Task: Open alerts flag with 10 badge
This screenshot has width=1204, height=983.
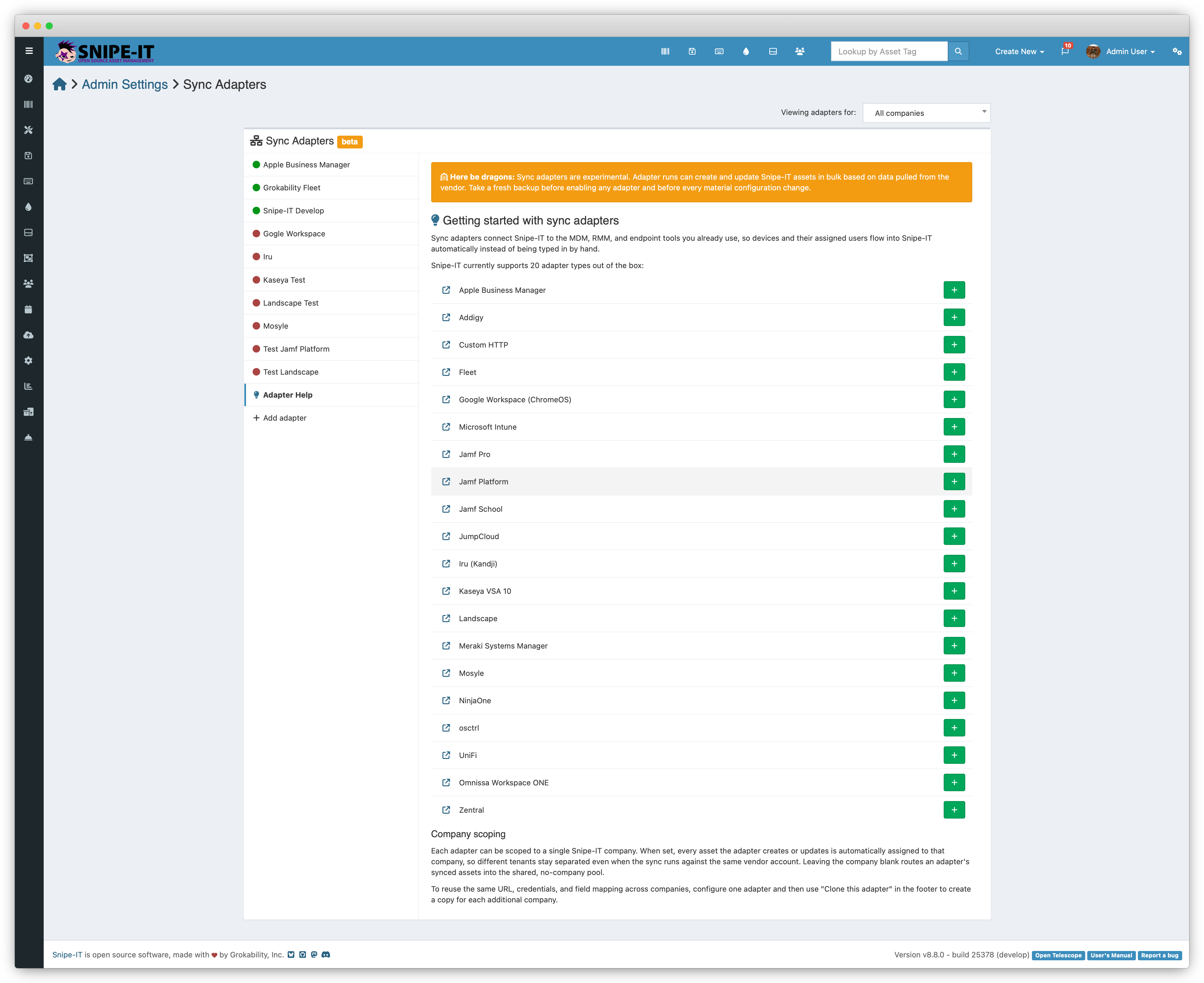Action: point(1065,50)
